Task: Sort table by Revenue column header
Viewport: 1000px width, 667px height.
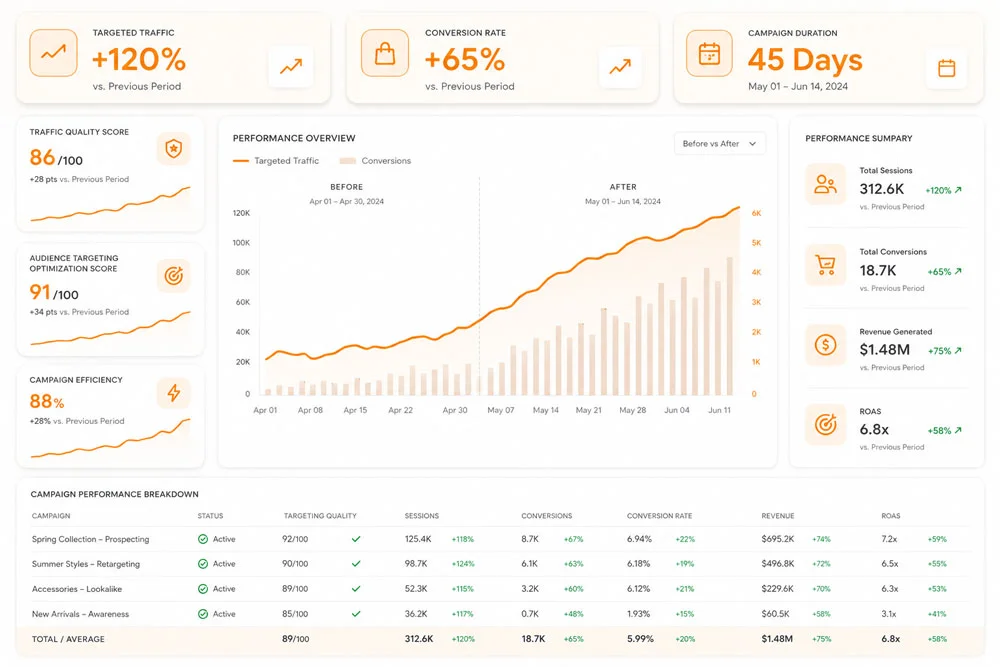Action: [x=777, y=516]
